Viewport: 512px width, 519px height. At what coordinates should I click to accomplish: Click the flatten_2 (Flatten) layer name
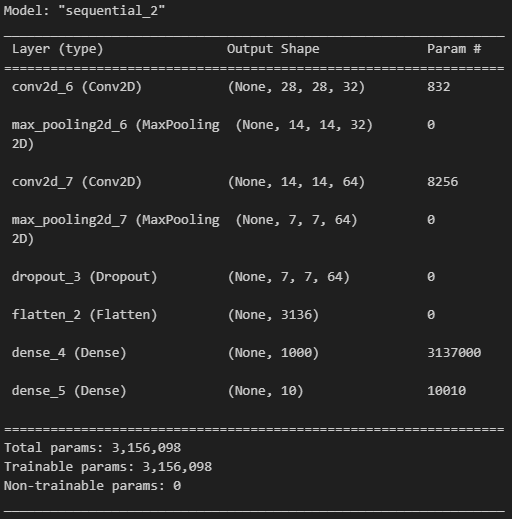(84, 315)
